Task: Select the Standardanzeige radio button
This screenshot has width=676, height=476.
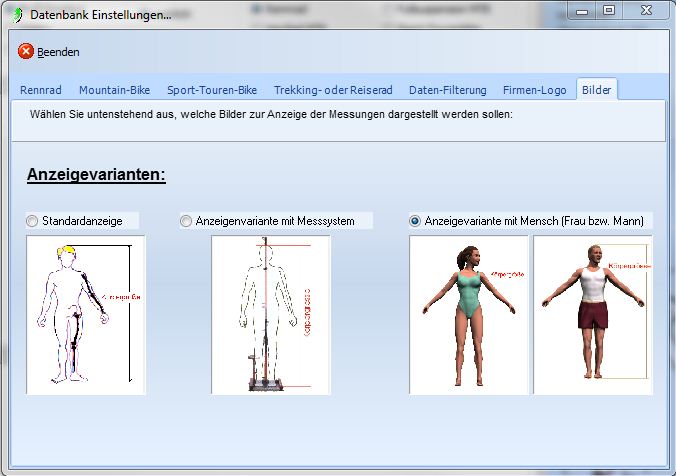Action: pos(33,220)
